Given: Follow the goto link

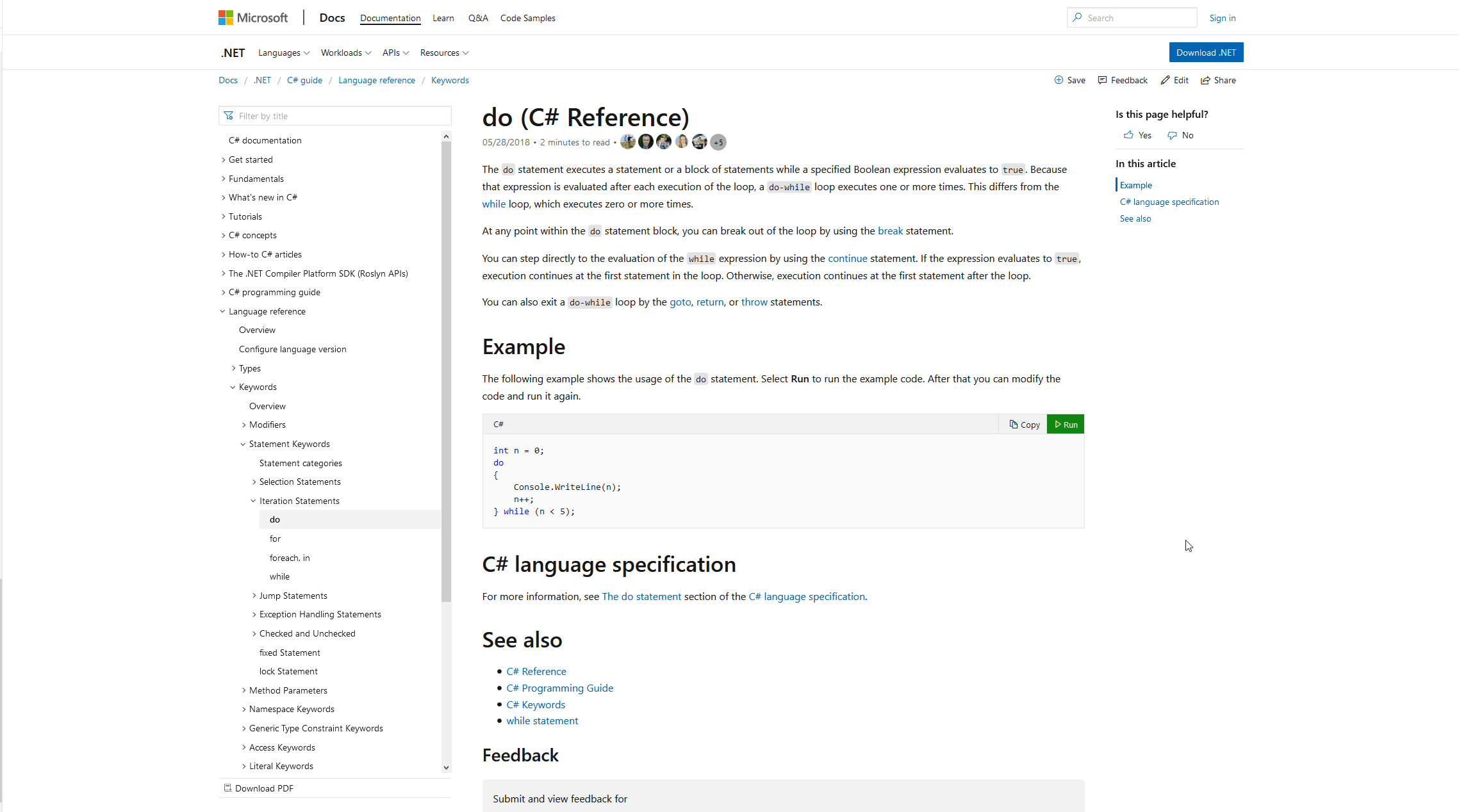Looking at the screenshot, I should (680, 302).
